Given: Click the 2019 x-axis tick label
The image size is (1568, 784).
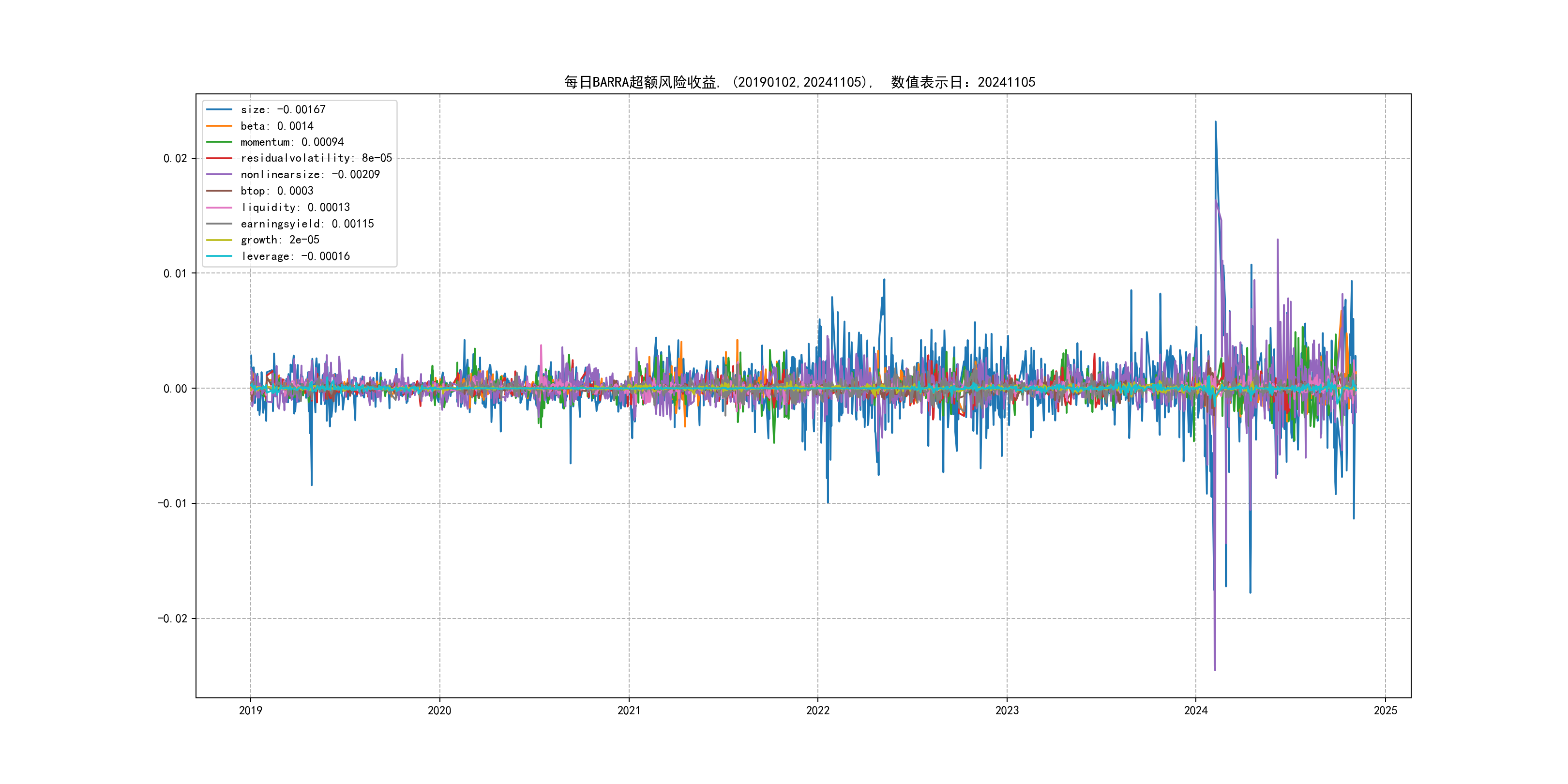Looking at the screenshot, I should pyautogui.click(x=250, y=710).
